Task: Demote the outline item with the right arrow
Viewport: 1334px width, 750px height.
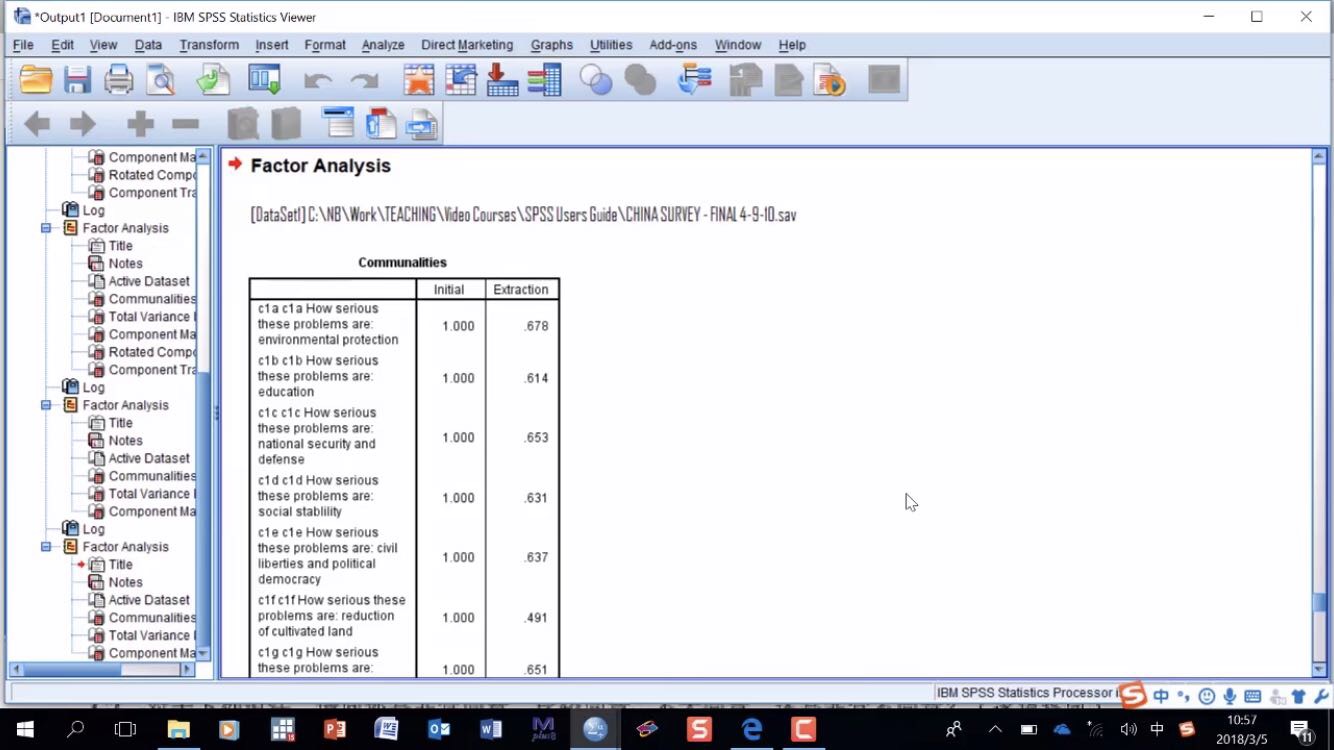Action: pyautogui.click(x=82, y=124)
